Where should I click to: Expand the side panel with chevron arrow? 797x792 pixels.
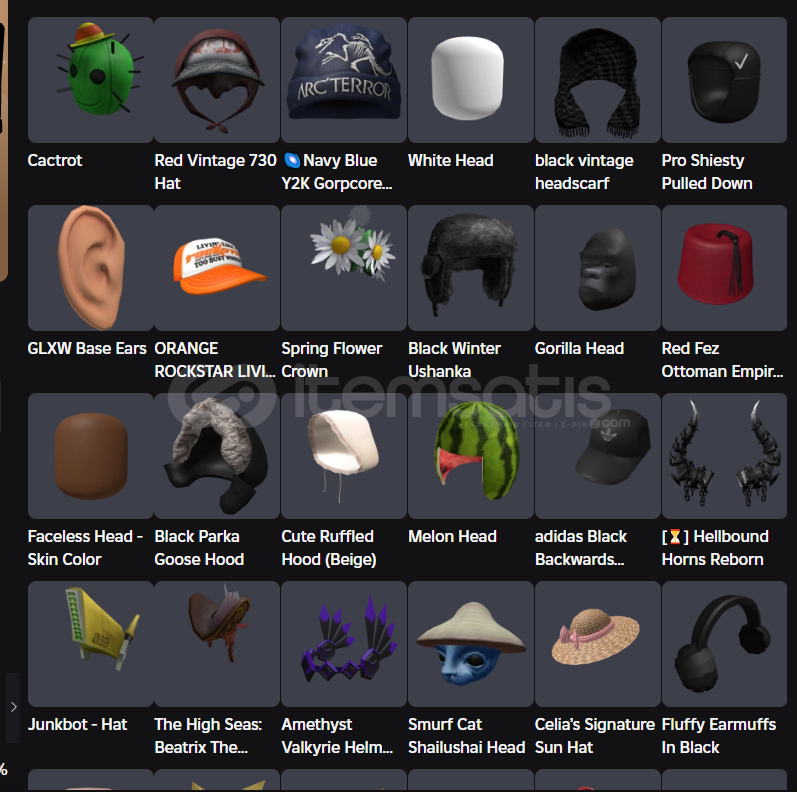click(x=13, y=707)
